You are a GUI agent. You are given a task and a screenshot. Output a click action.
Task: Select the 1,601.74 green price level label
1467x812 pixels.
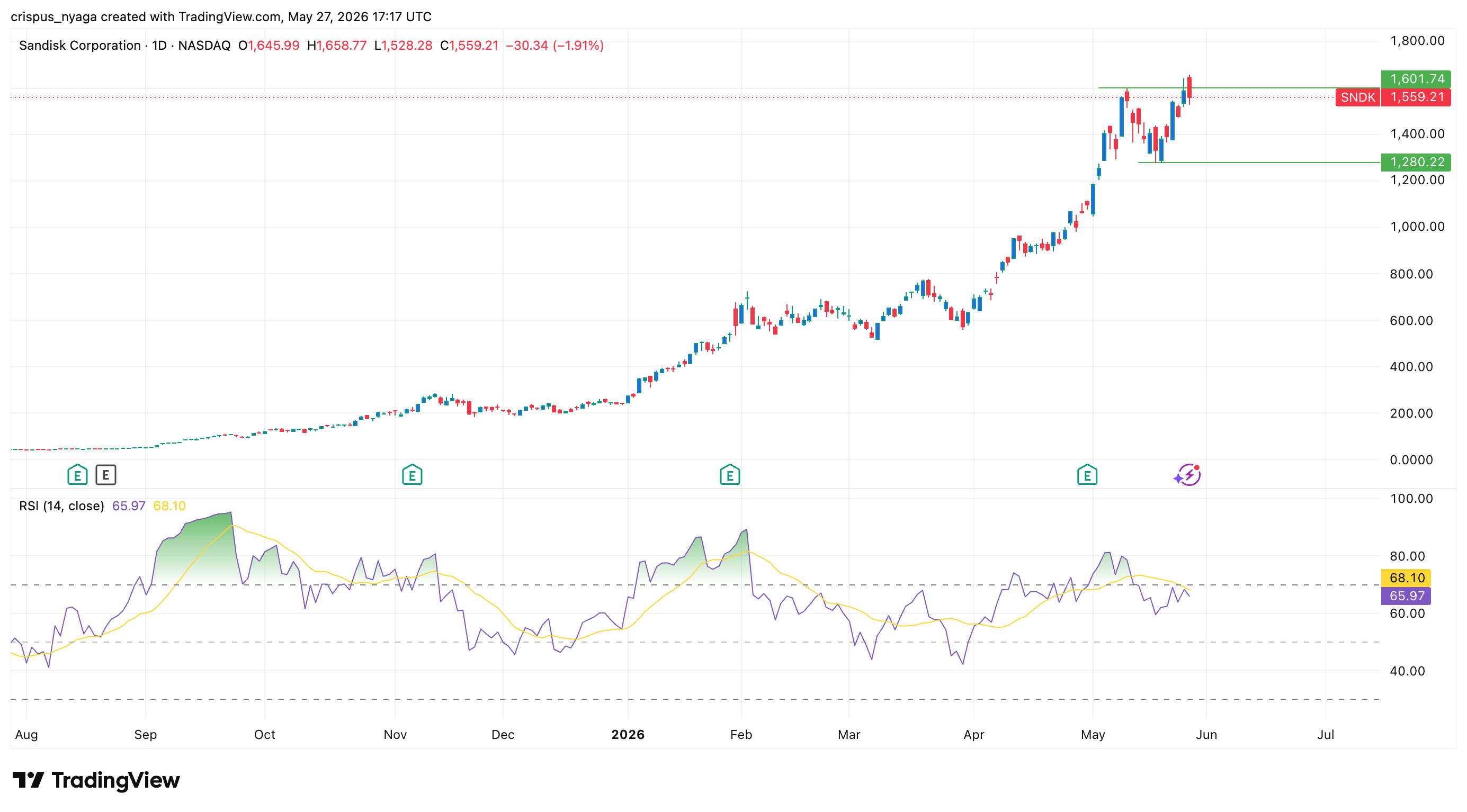(x=1416, y=79)
